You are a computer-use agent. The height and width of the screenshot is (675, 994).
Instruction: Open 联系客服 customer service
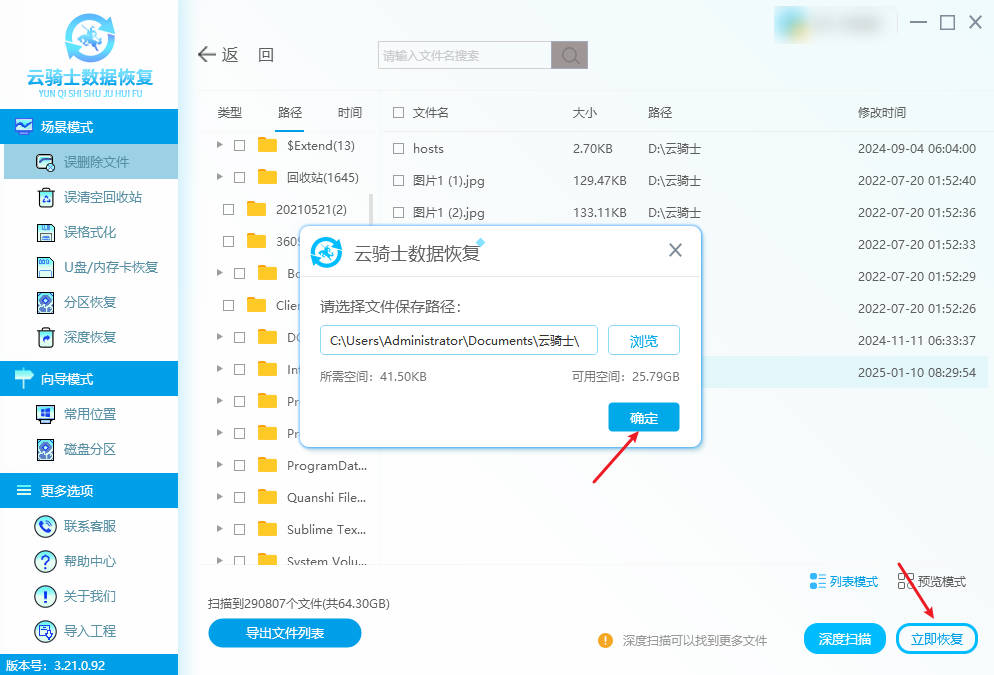coord(45,526)
